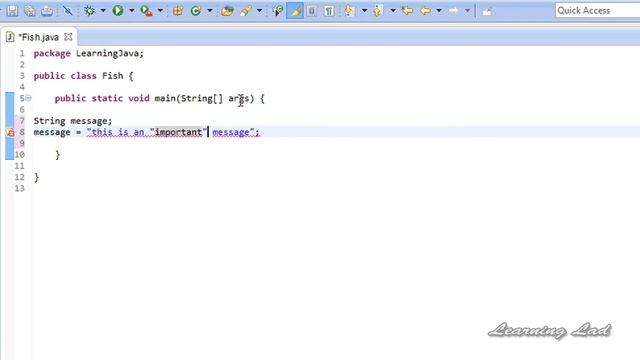The image size is (640, 360).
Task: Click line number 13 in gutter
Action: [x=20, y=188]
